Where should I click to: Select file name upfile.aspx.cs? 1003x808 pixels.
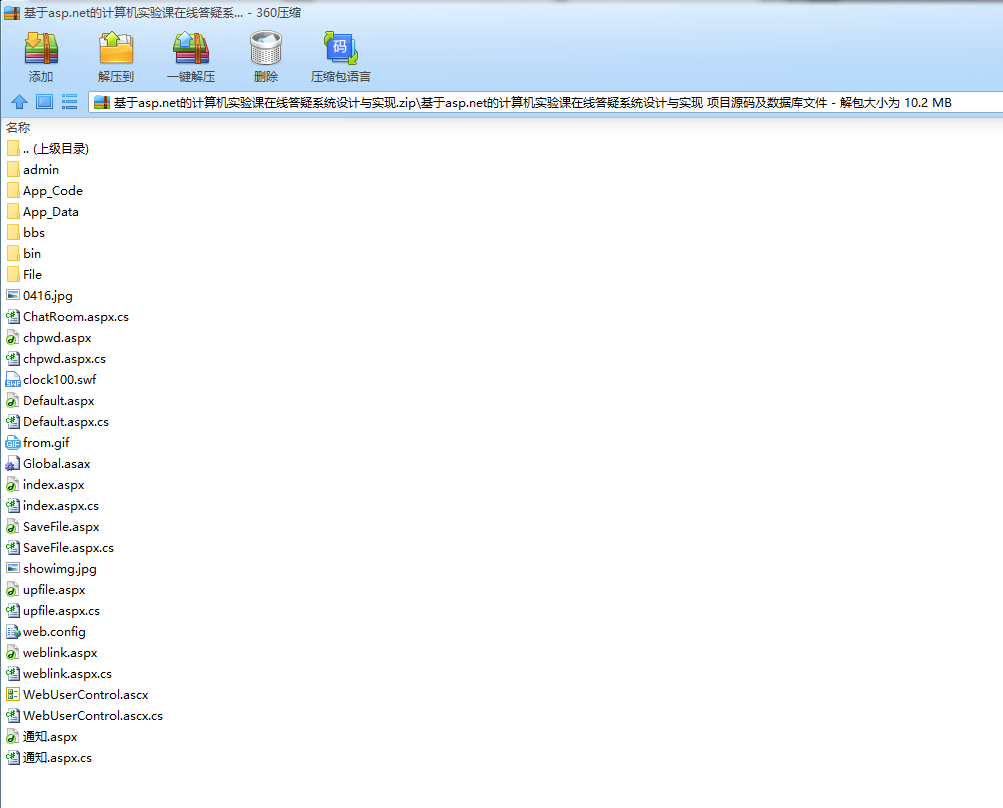[61, 611]
